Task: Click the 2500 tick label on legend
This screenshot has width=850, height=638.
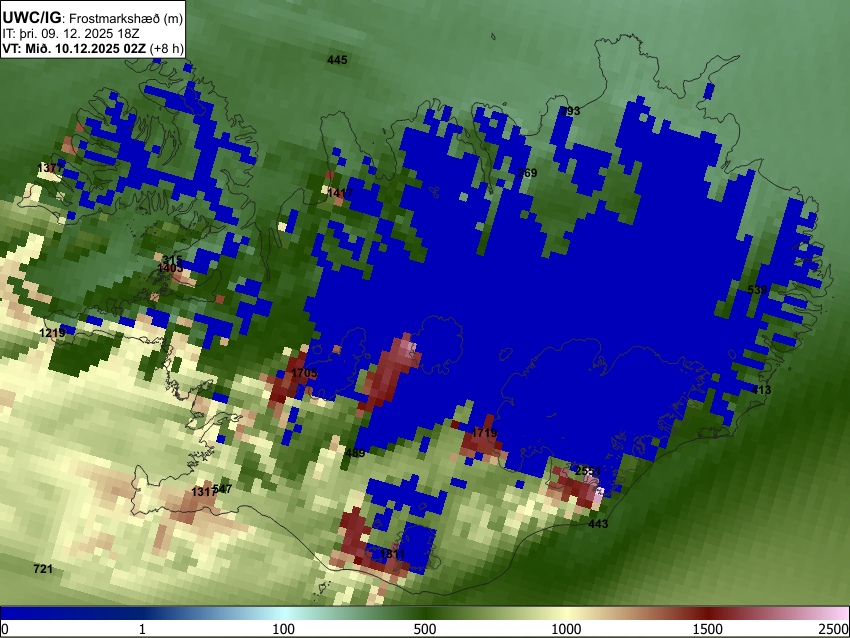Action: click(x=834, y=629)
